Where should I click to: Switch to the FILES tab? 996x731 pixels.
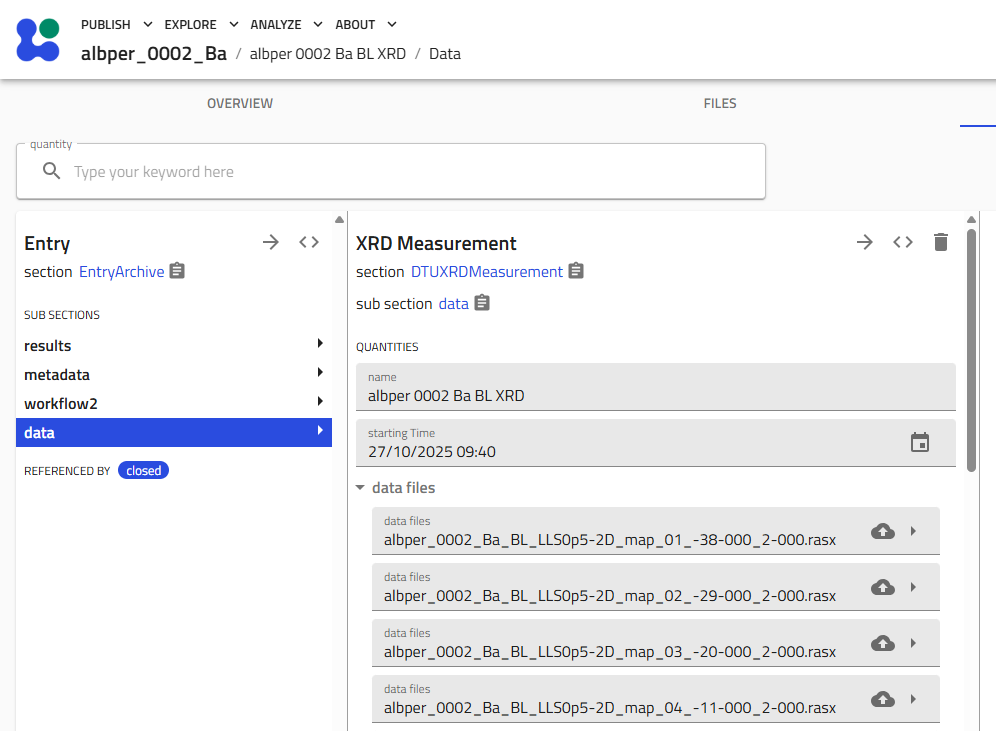click(x=720, y=103)
